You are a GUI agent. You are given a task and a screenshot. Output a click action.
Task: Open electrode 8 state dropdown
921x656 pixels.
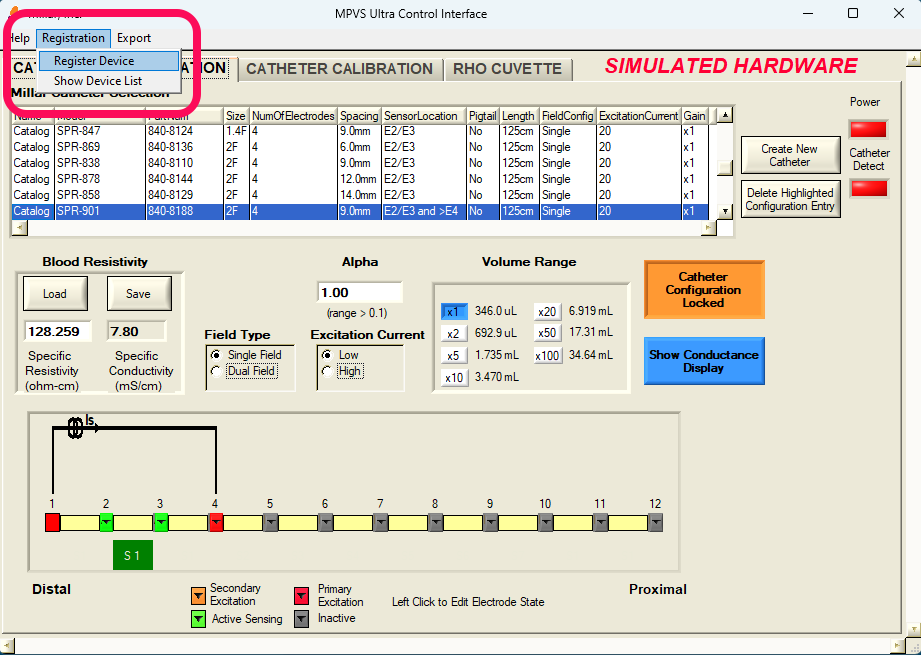pos(435,523)
